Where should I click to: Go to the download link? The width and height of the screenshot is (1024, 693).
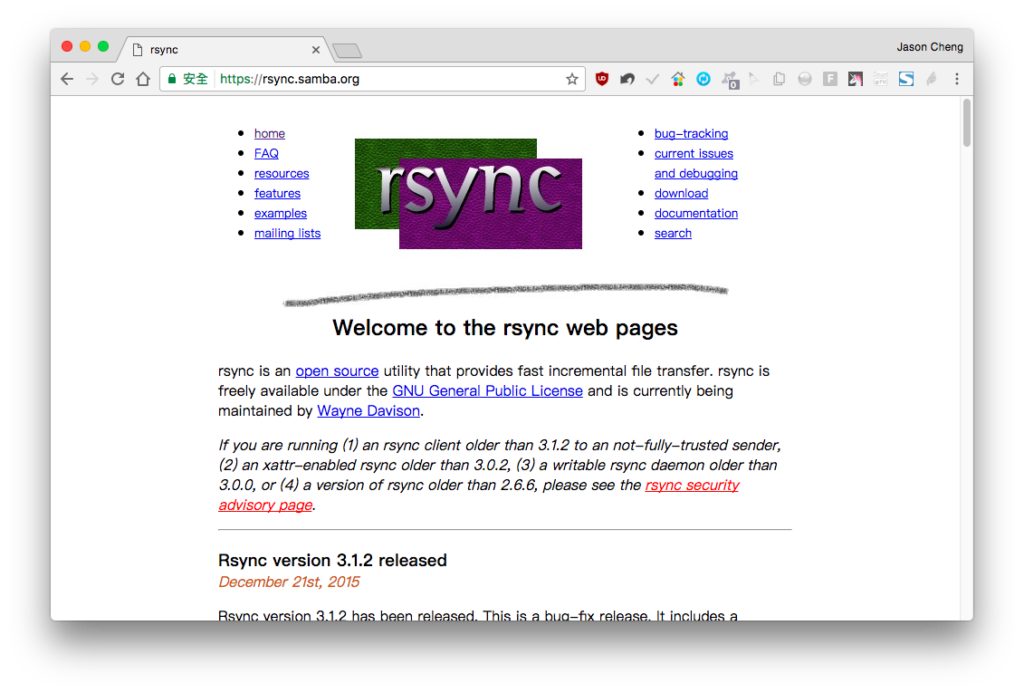coord(681,193)
